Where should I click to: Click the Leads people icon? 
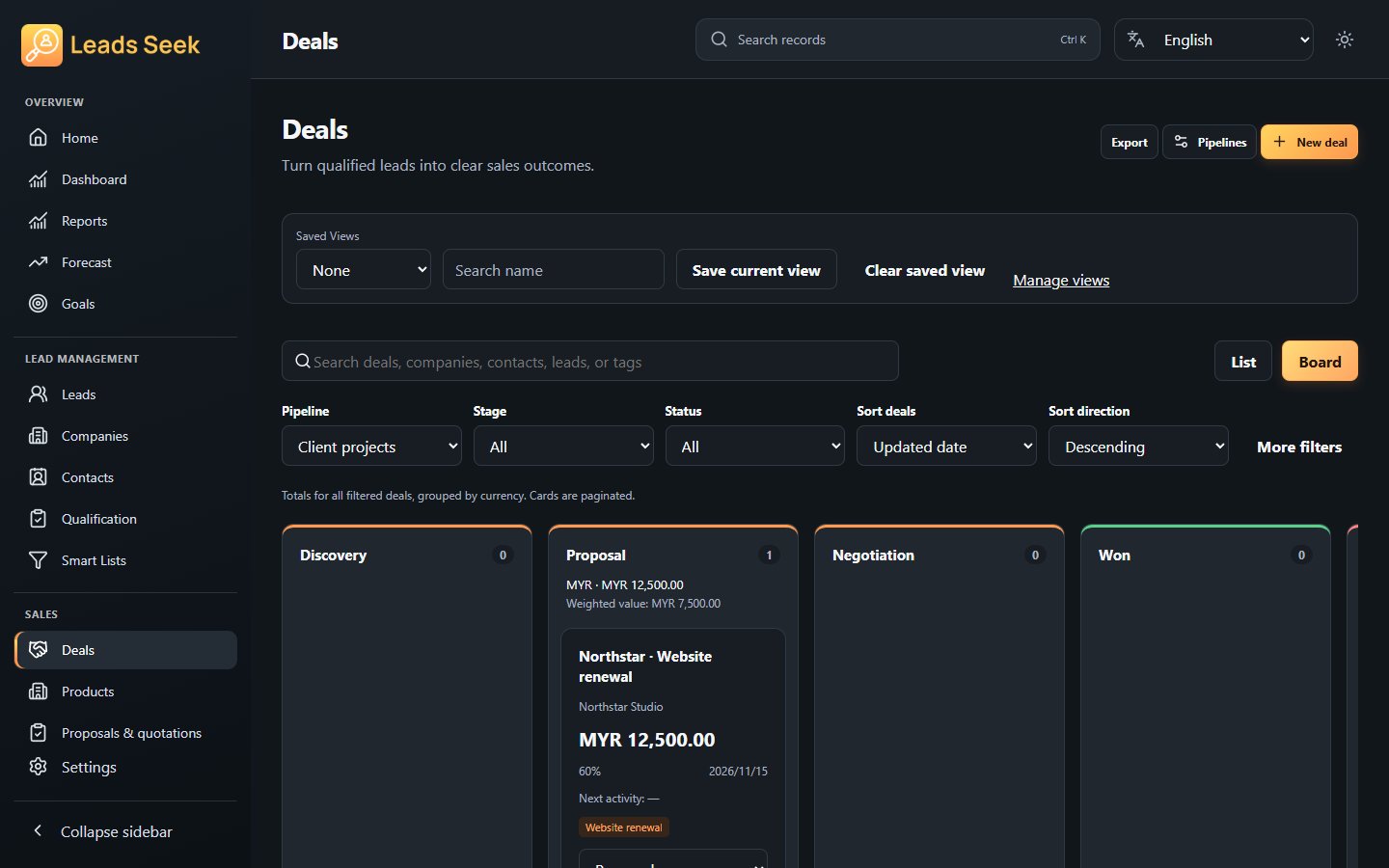point(38,394)
